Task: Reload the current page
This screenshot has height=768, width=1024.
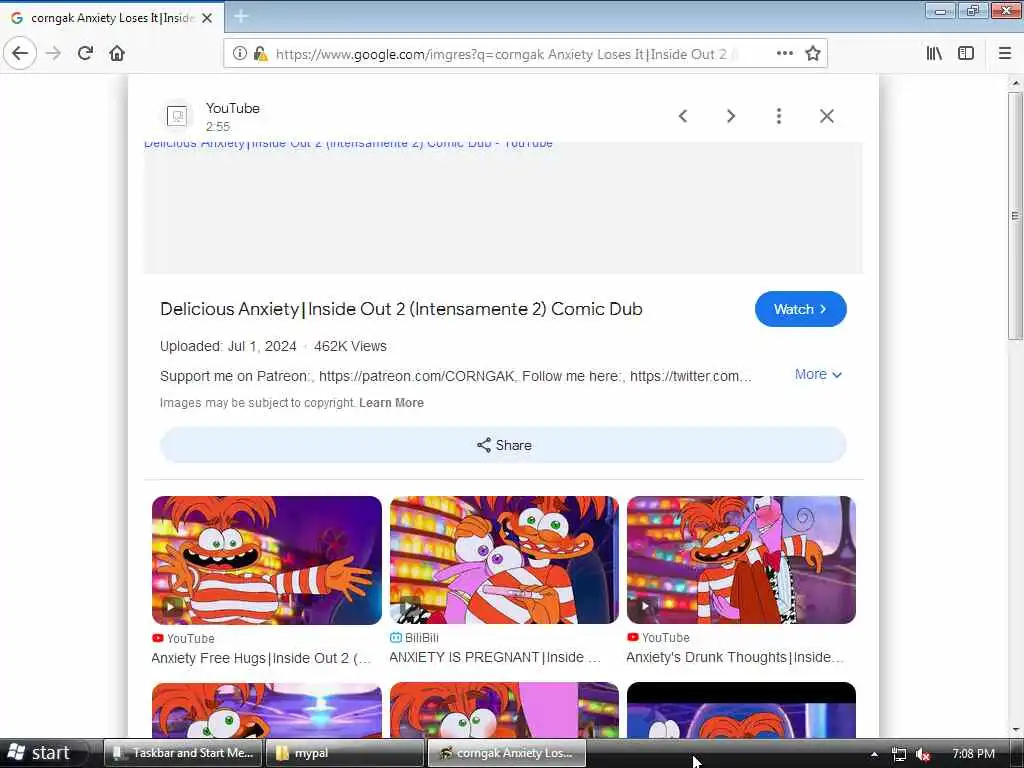Action: (86, 53)
